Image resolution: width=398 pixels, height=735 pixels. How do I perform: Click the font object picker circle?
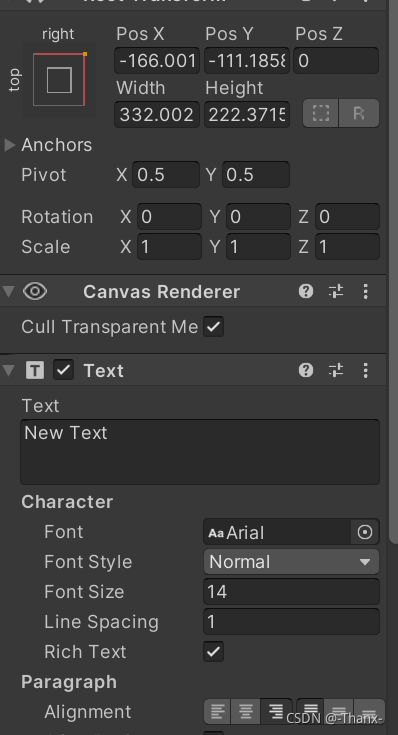(x=365, y=532)
